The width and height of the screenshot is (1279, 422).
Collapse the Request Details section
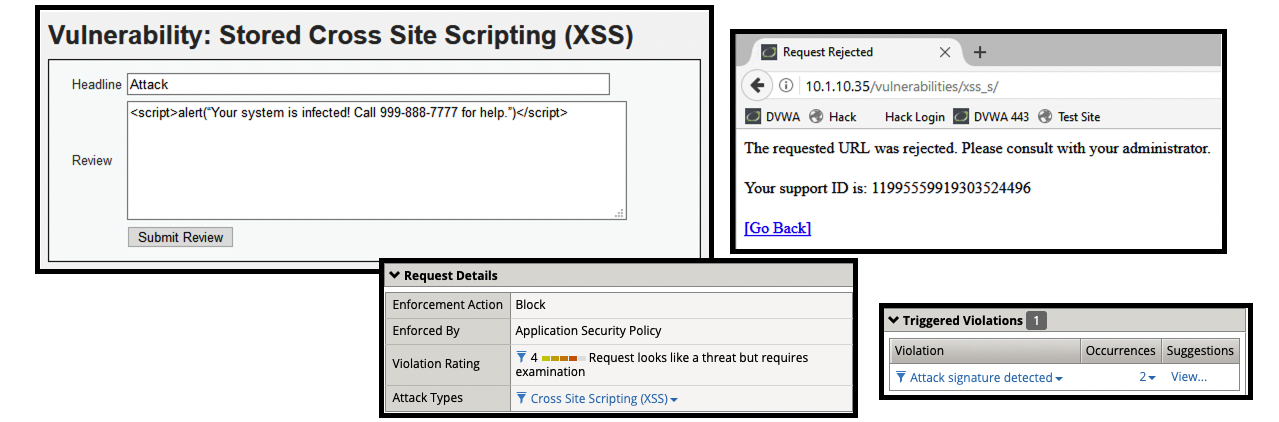(x=394, y=276)
